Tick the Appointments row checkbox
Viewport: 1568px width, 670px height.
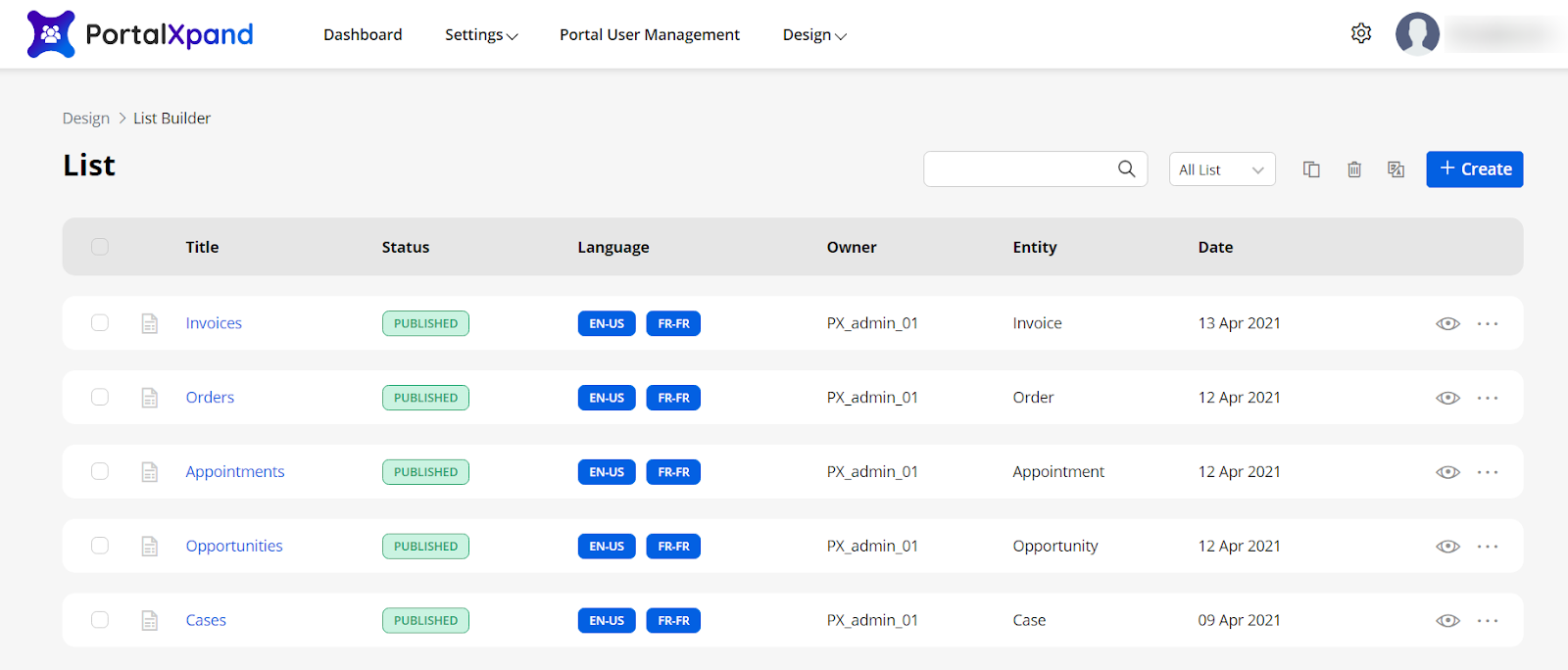click(100, 472)
